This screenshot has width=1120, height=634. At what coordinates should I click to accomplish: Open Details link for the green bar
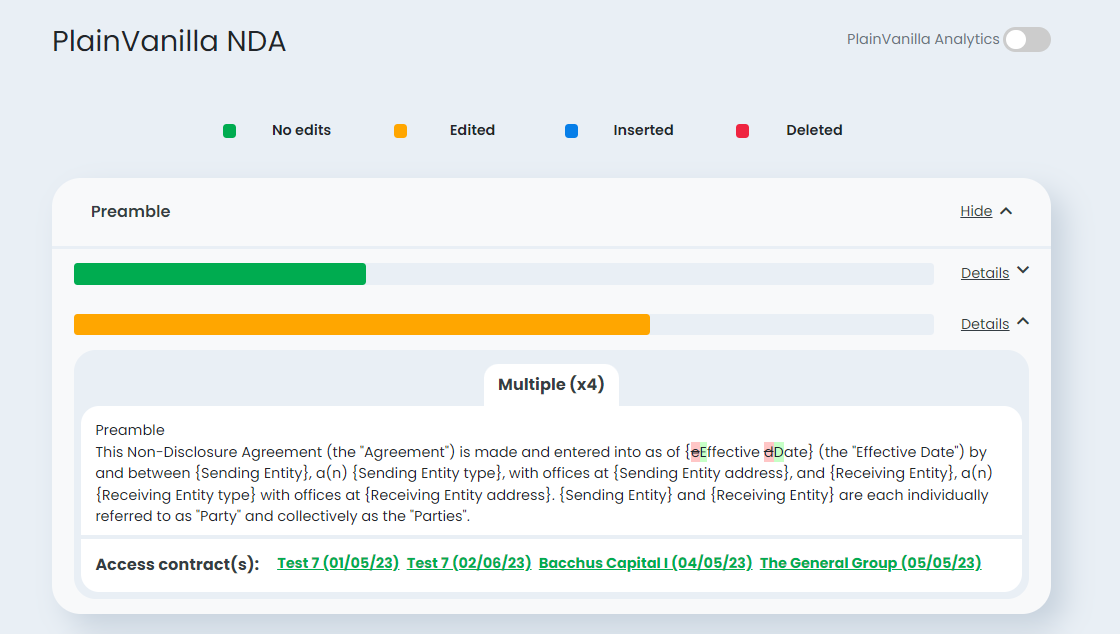pos(984,273)
